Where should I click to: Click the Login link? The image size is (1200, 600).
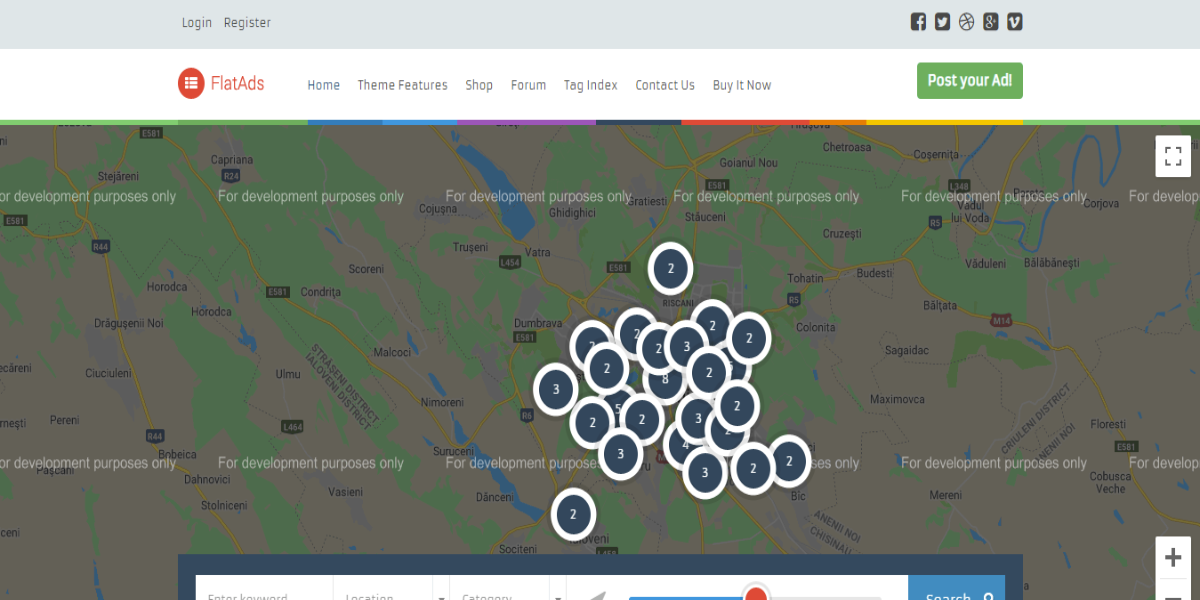(x=197, y=23)
